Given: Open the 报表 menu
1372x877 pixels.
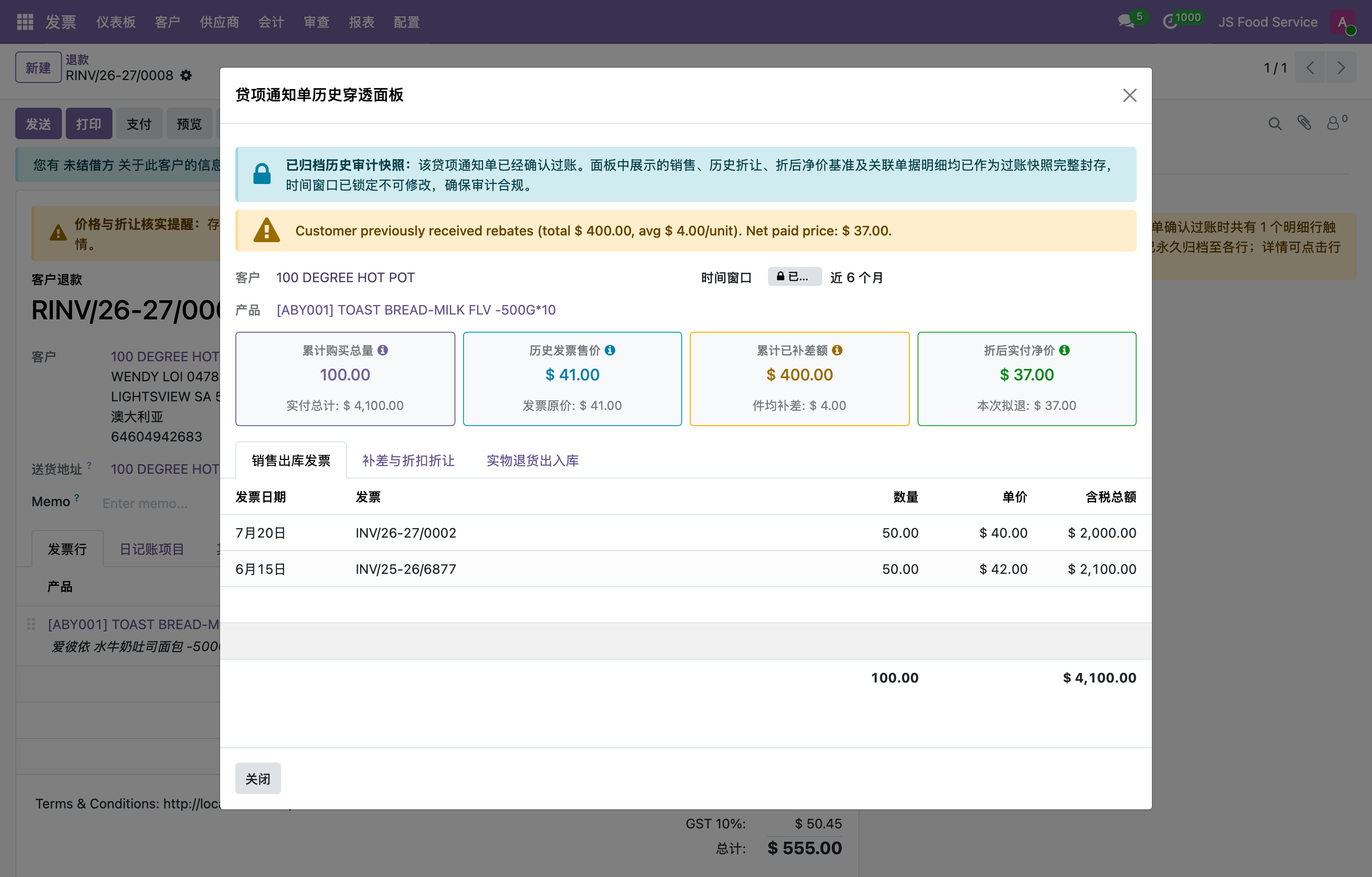Looking at the screenshot, I should (x=362, y=21).
